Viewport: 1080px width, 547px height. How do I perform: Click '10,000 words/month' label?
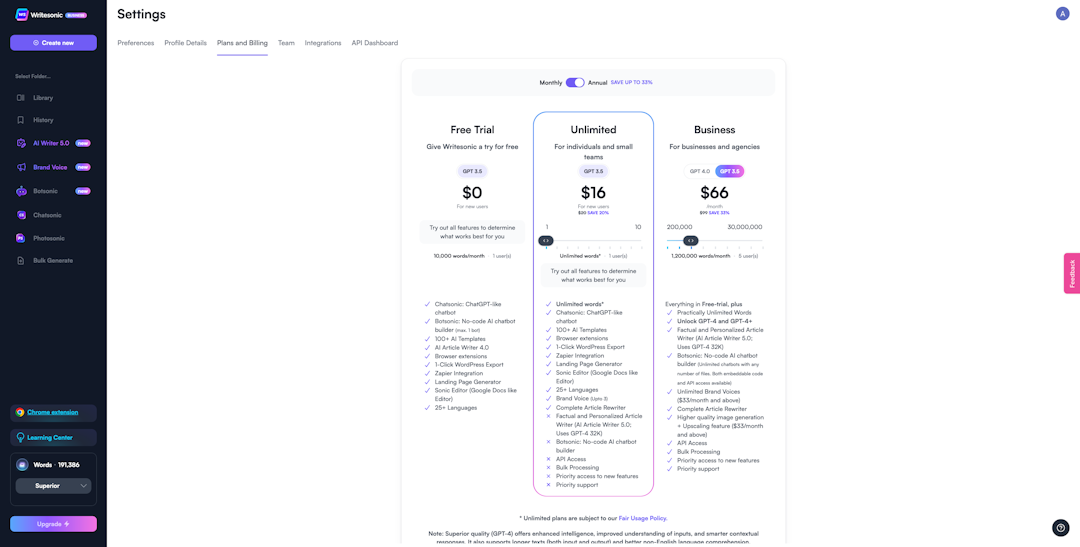click(x=461, y=256)
